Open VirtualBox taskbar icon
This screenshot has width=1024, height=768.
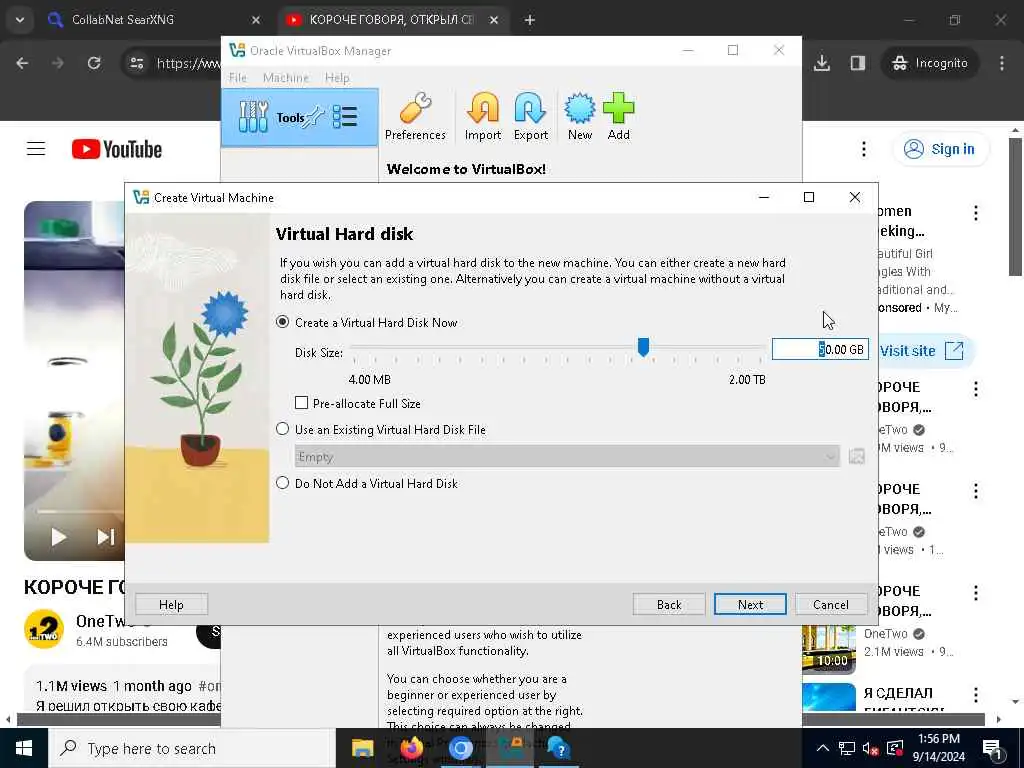pos(511,748)
